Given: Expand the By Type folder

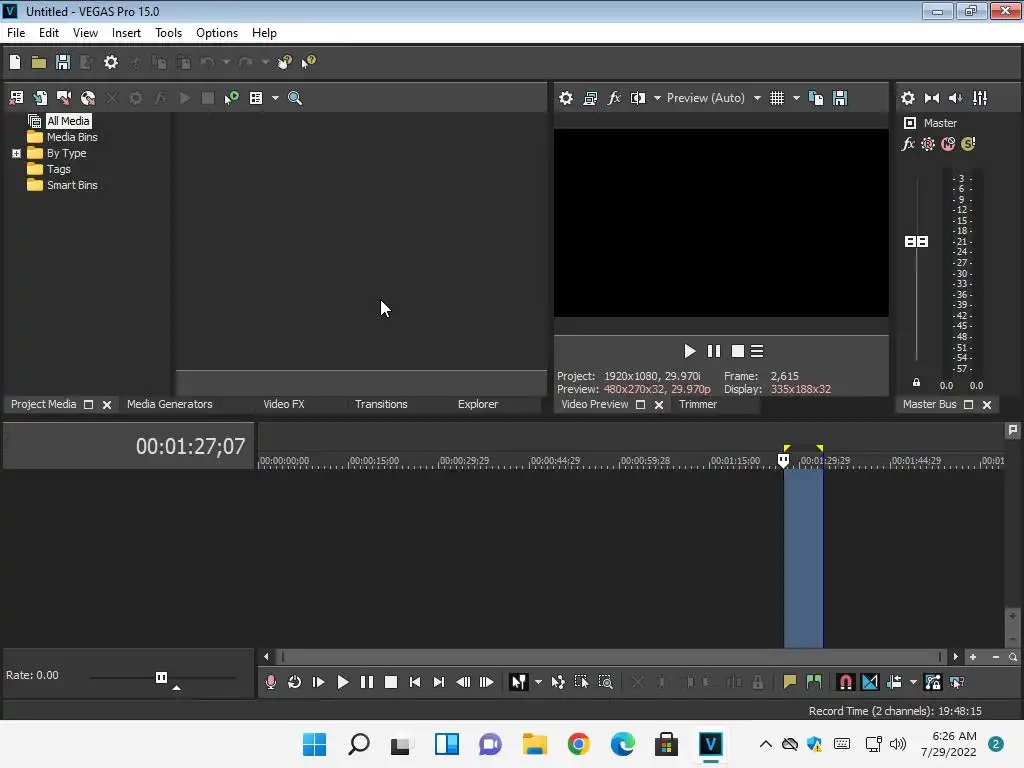Looking at the screenshot, I should point(16,153).
